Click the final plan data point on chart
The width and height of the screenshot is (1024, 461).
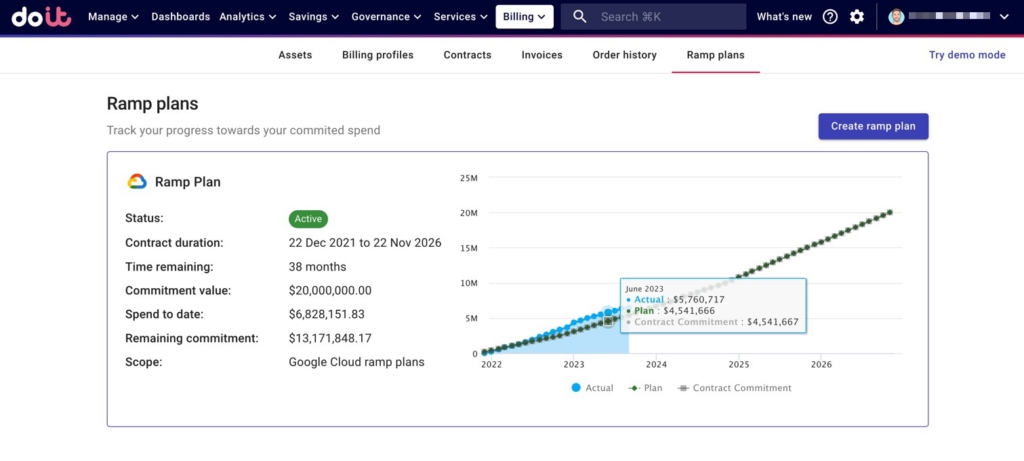click(x=890, y=212)
